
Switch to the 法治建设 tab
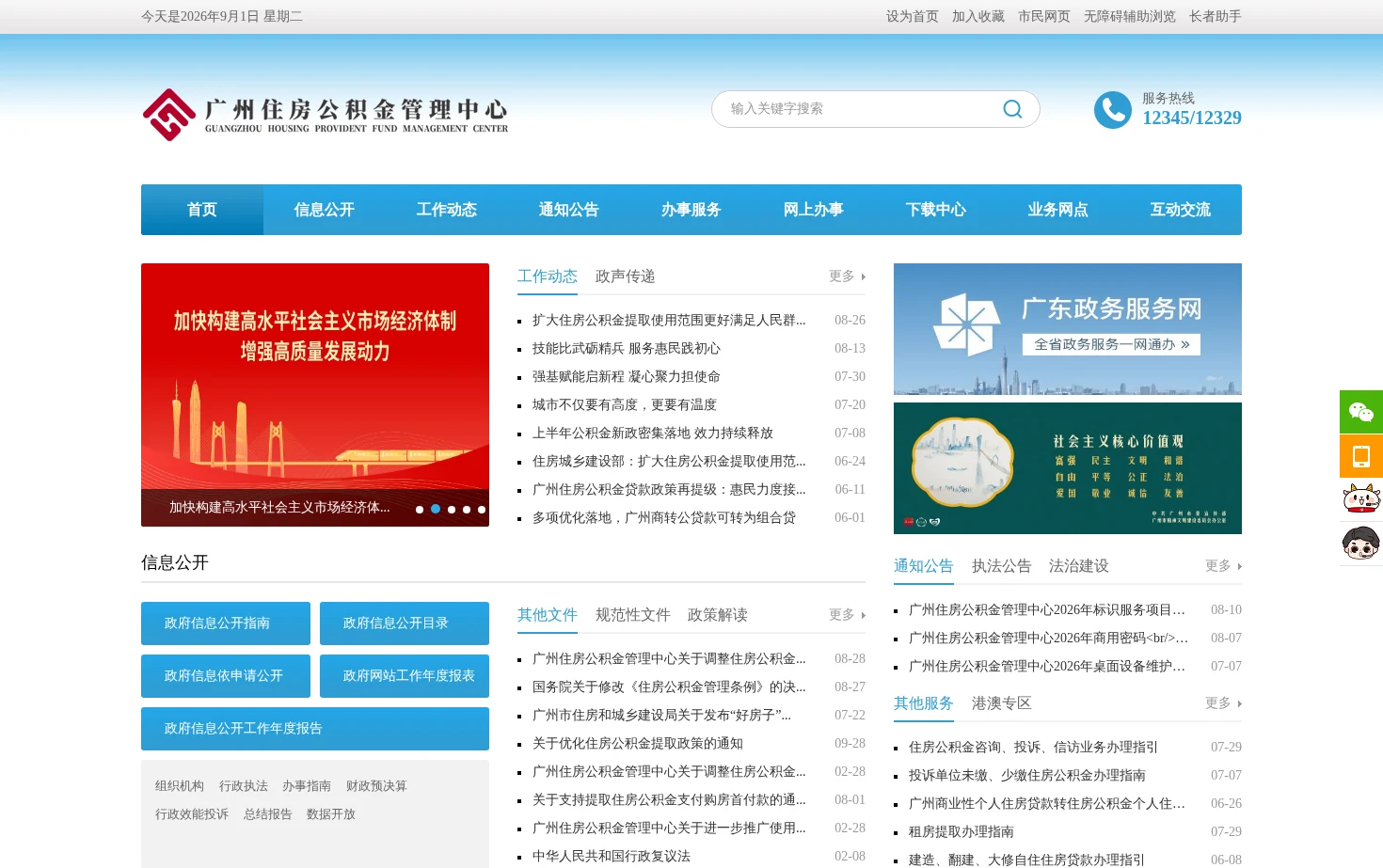pyautogui.click(x=1079, y=566)
